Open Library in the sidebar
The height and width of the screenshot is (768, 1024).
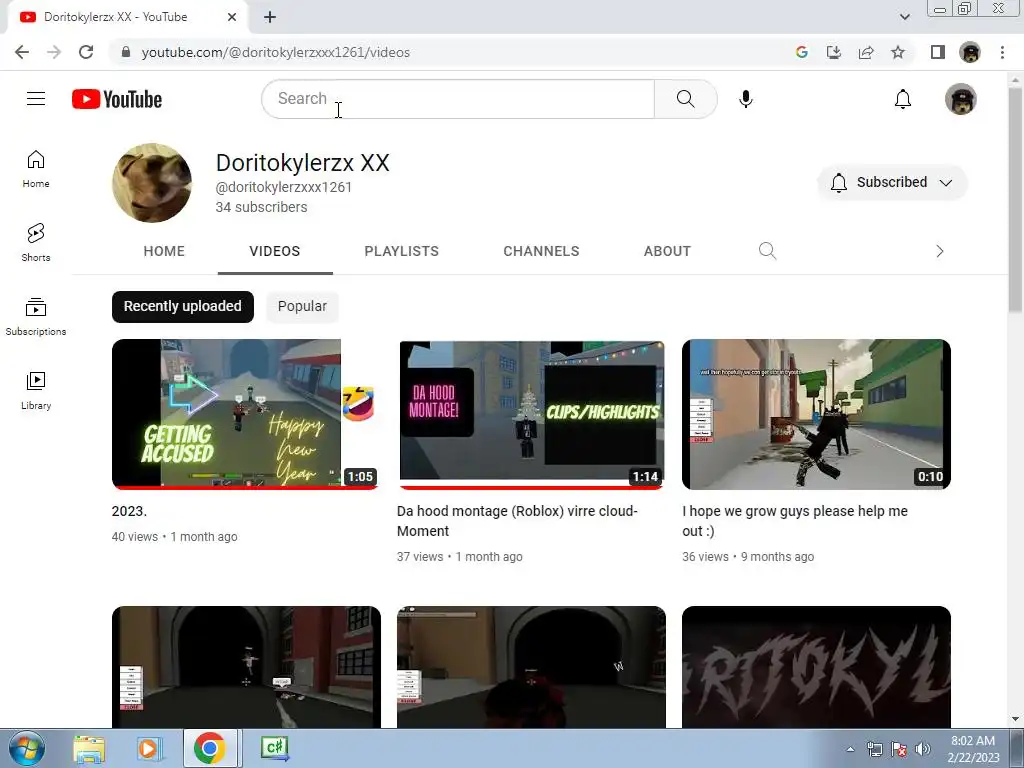(36, 391)
